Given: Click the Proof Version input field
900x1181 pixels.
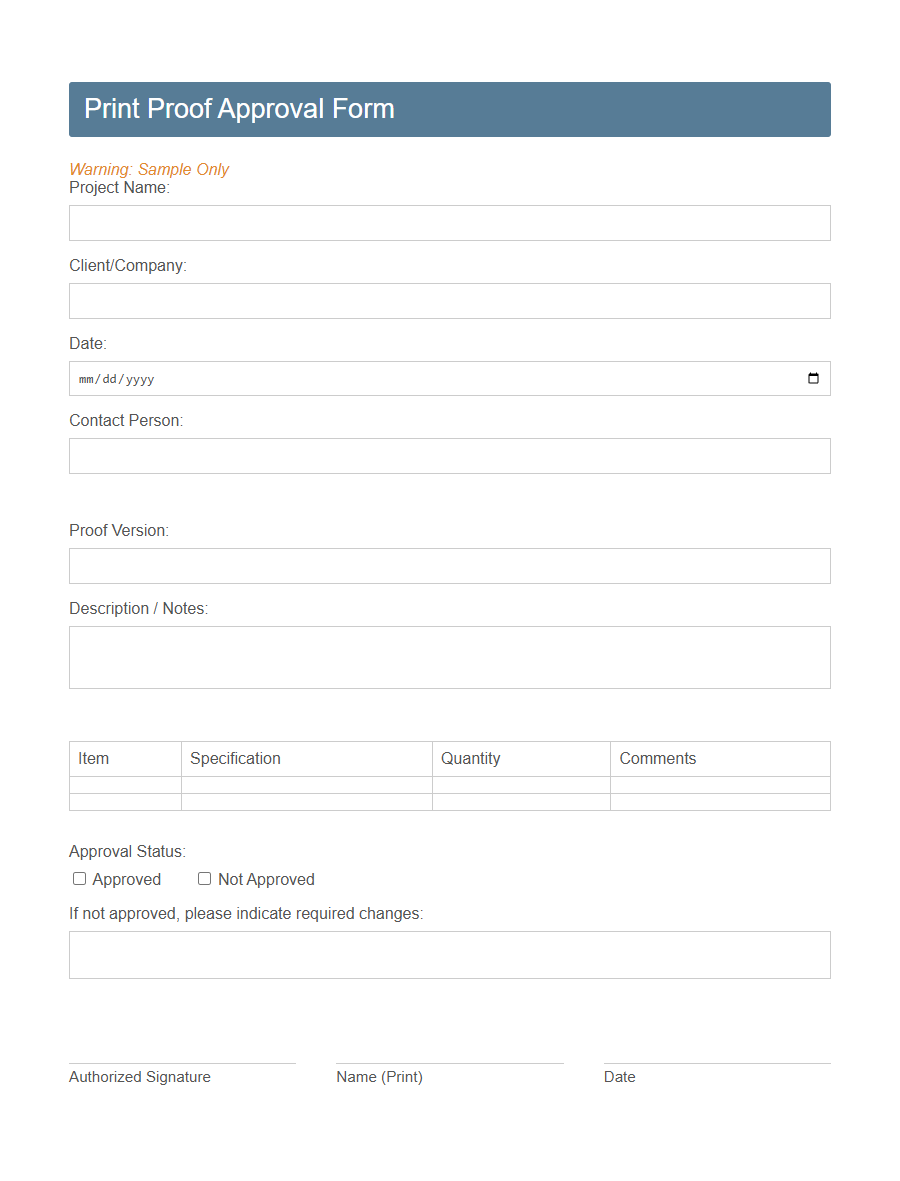Looking at the screenshot, I should coord(449,565).
